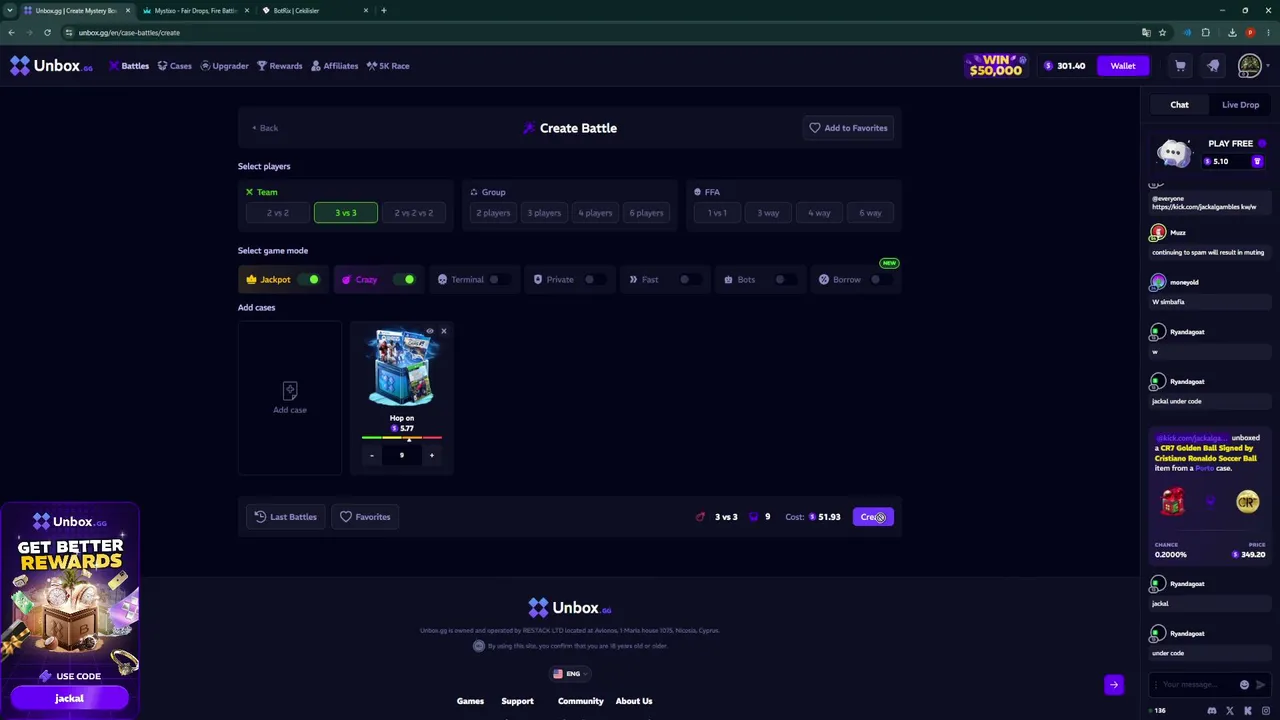Viewport: 1280px width, 720px height.
Task: Increase Hop on case quantity
Action: (x=432, y=456)
